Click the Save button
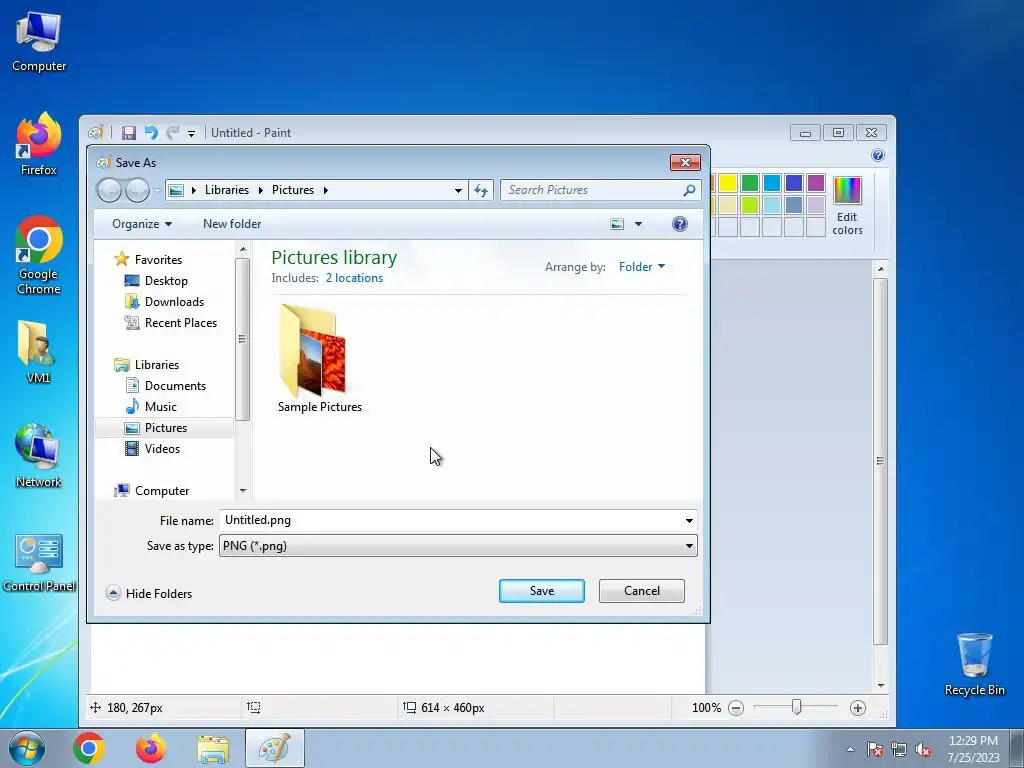The height and width of the screenshot is (768, 1024). pyautogui.click(x=541, y=591)
